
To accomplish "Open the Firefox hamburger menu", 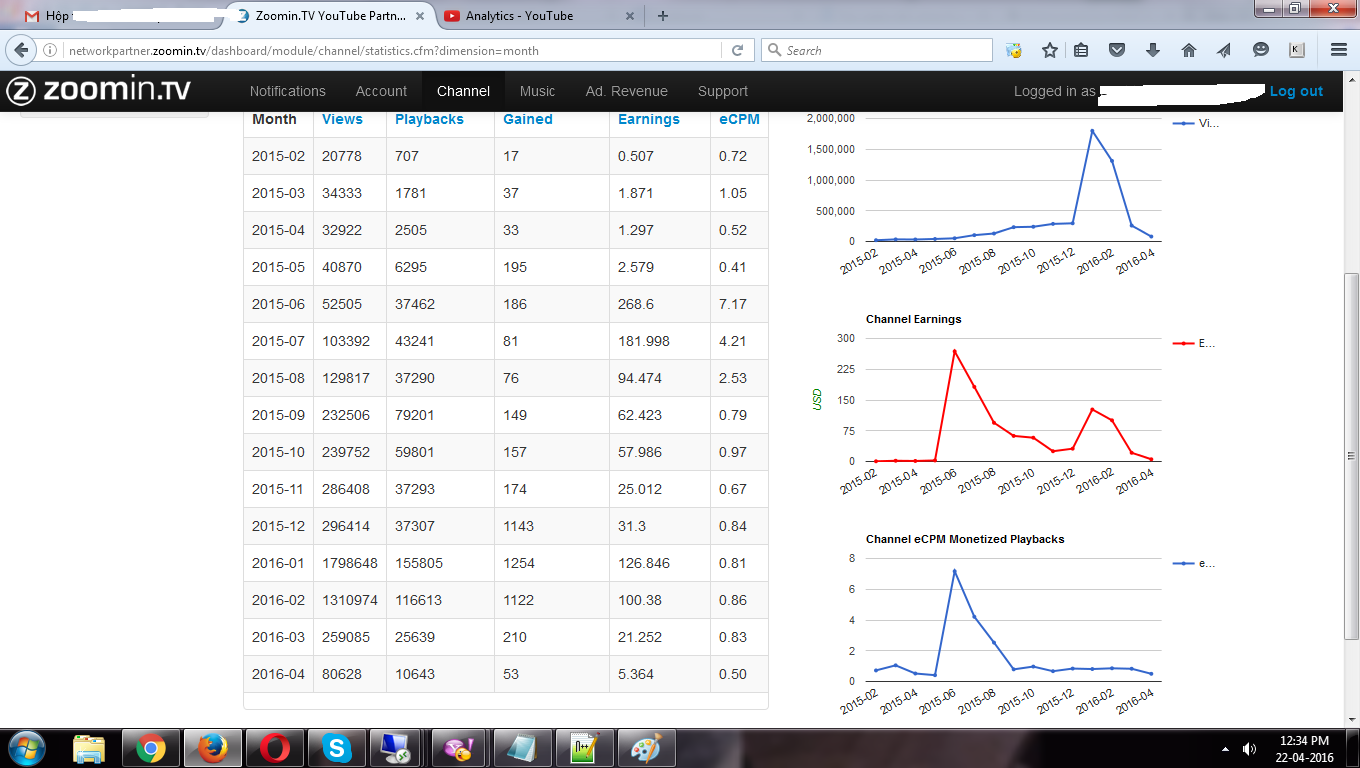I will pyautogui.click(x=1339, y=50).
